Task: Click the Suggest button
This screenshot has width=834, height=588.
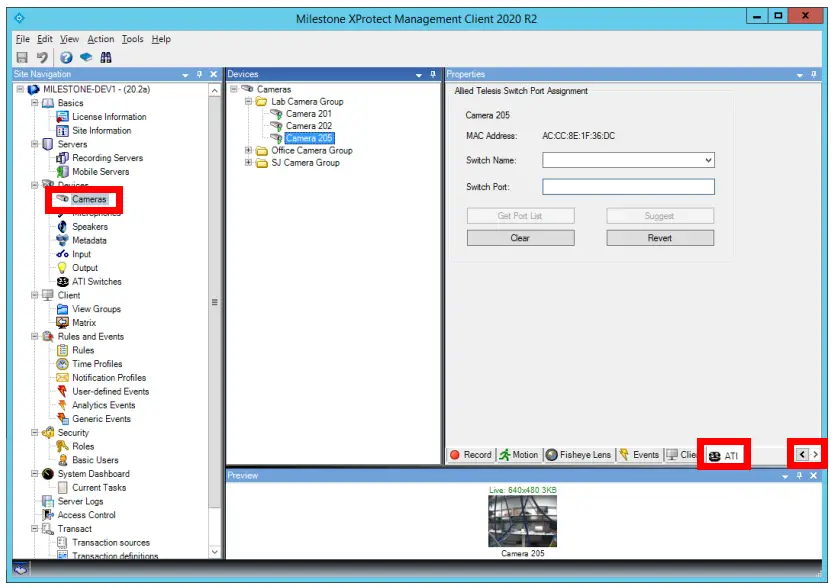Action: pos(660,216)
